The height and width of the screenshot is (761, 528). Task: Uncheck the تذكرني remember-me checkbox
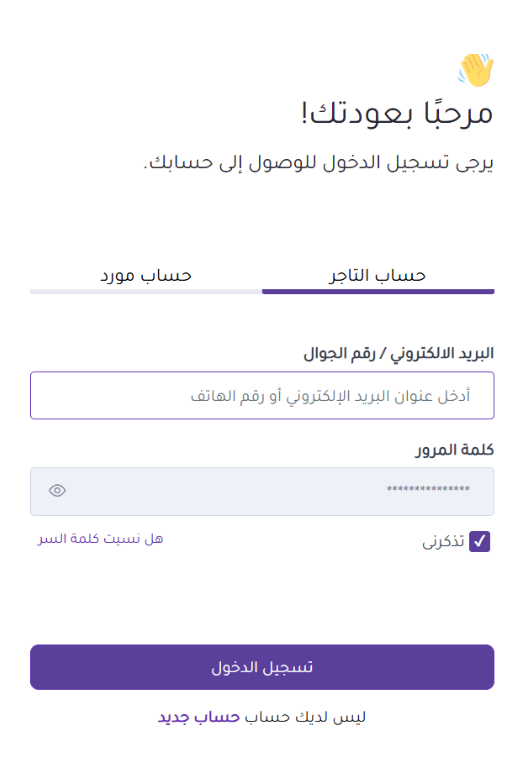click(479, 542)
